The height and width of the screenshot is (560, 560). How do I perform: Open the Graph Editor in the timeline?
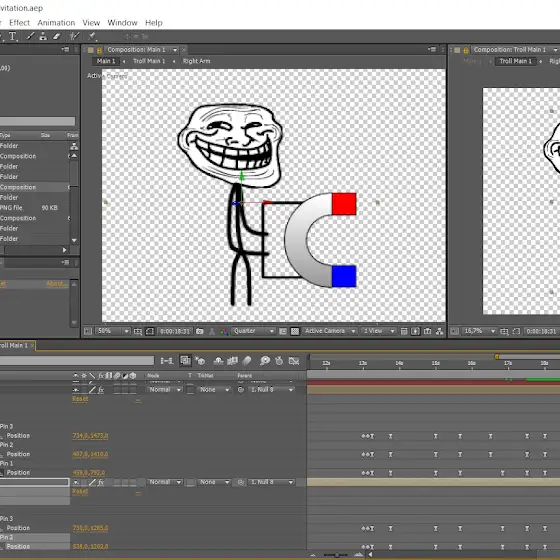point(294,361)
